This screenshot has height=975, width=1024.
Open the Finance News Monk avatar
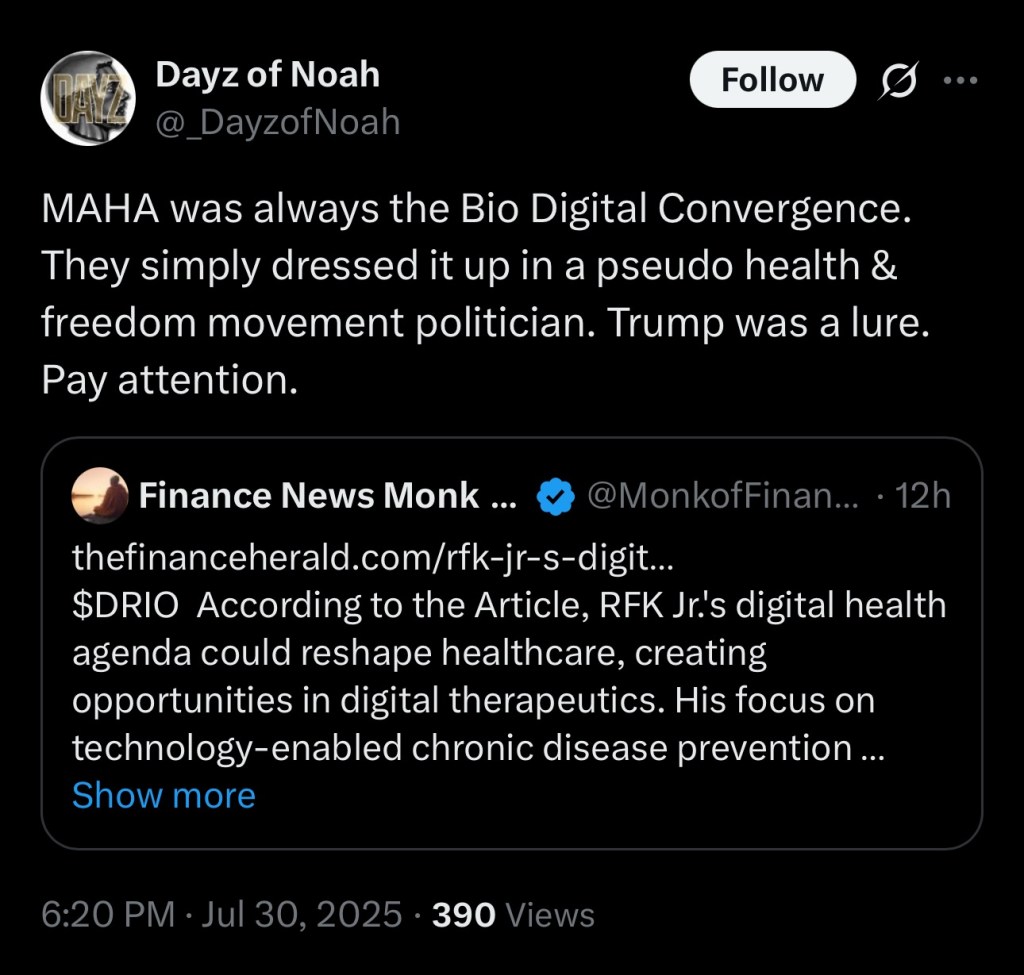(99, 496)
